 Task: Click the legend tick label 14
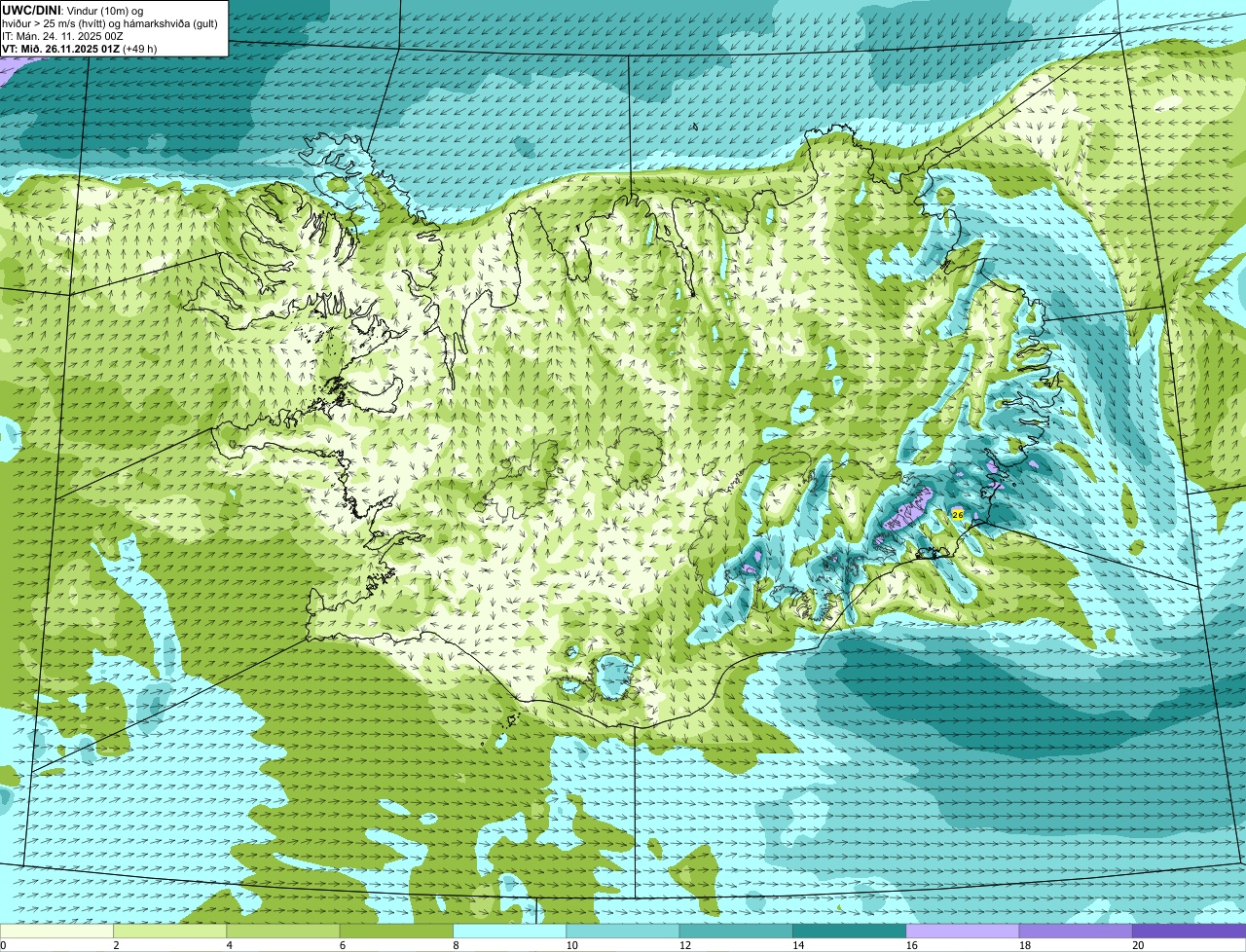click(796, 945)
